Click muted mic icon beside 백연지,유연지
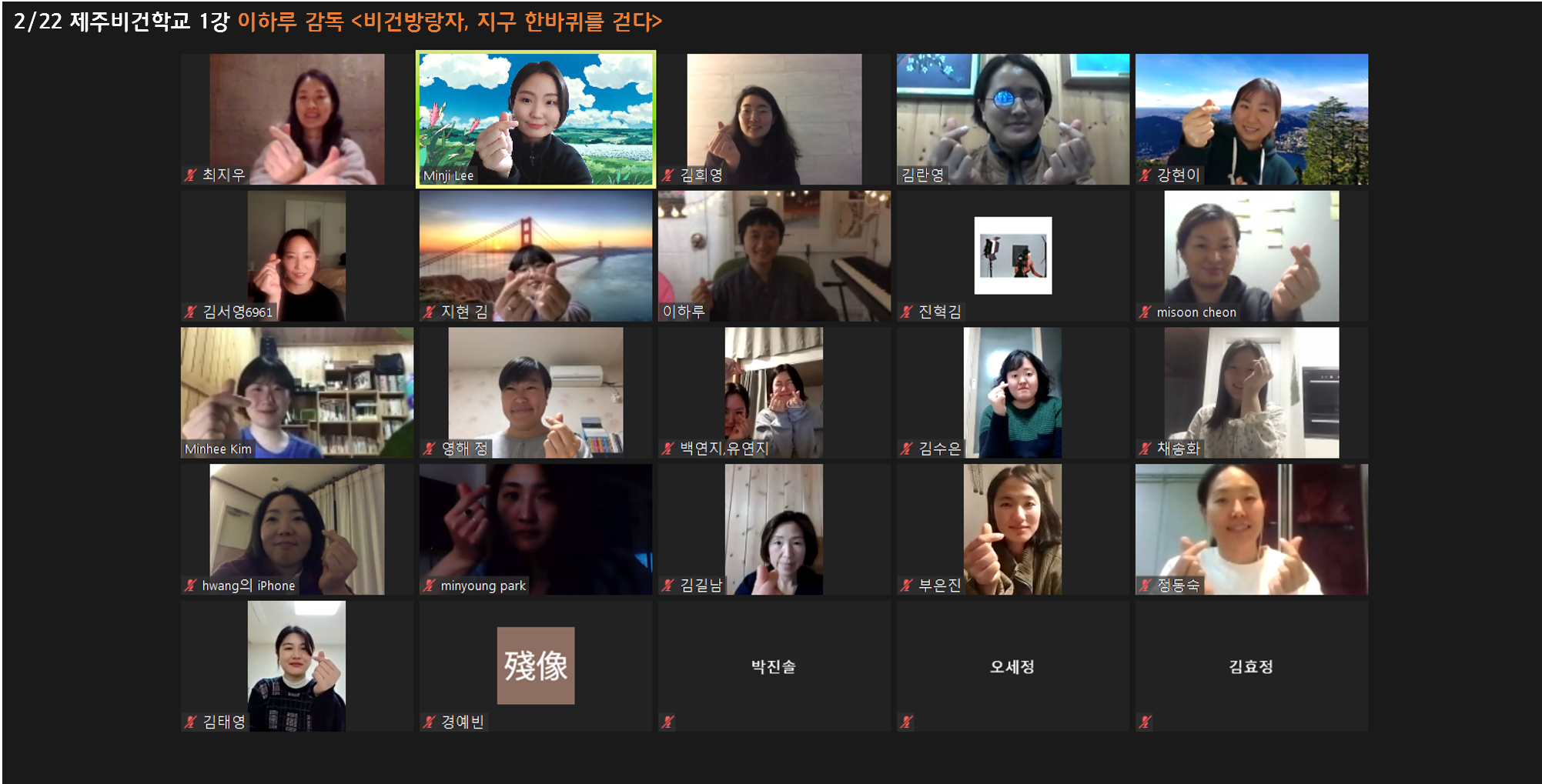The image size is (1542, 784). point(667,449)
